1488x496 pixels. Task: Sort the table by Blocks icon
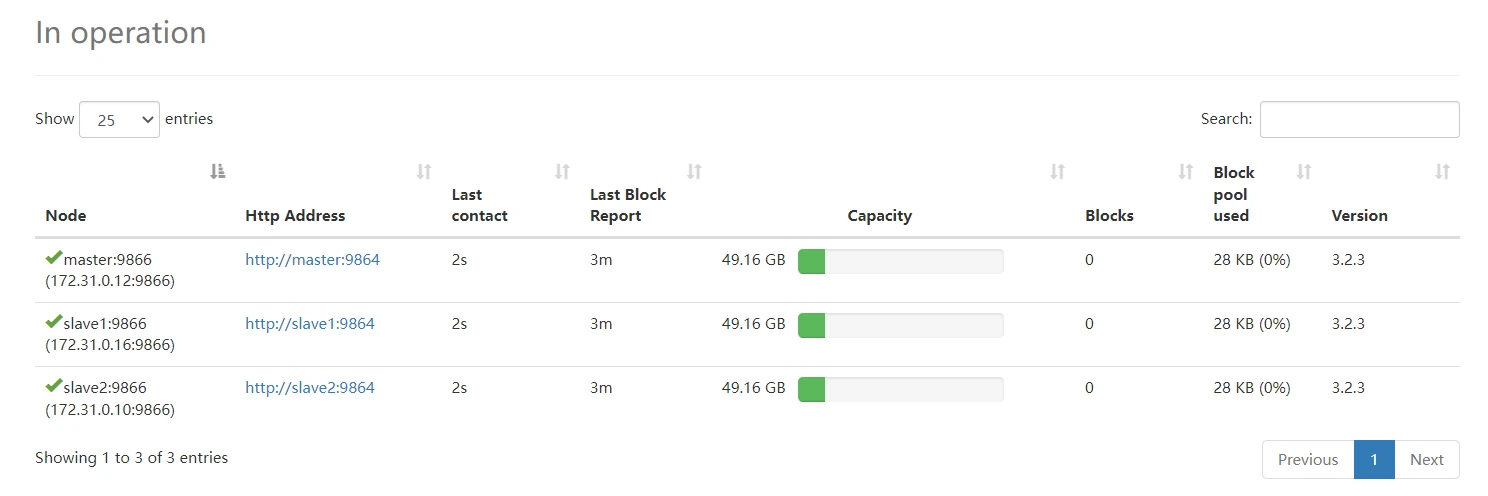pos(1186,172)
